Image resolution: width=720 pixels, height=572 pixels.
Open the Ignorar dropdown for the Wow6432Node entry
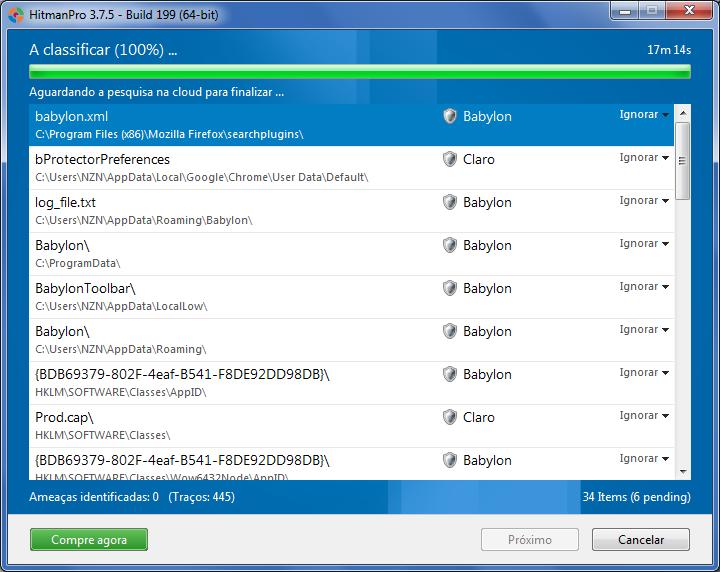(644, 459)
